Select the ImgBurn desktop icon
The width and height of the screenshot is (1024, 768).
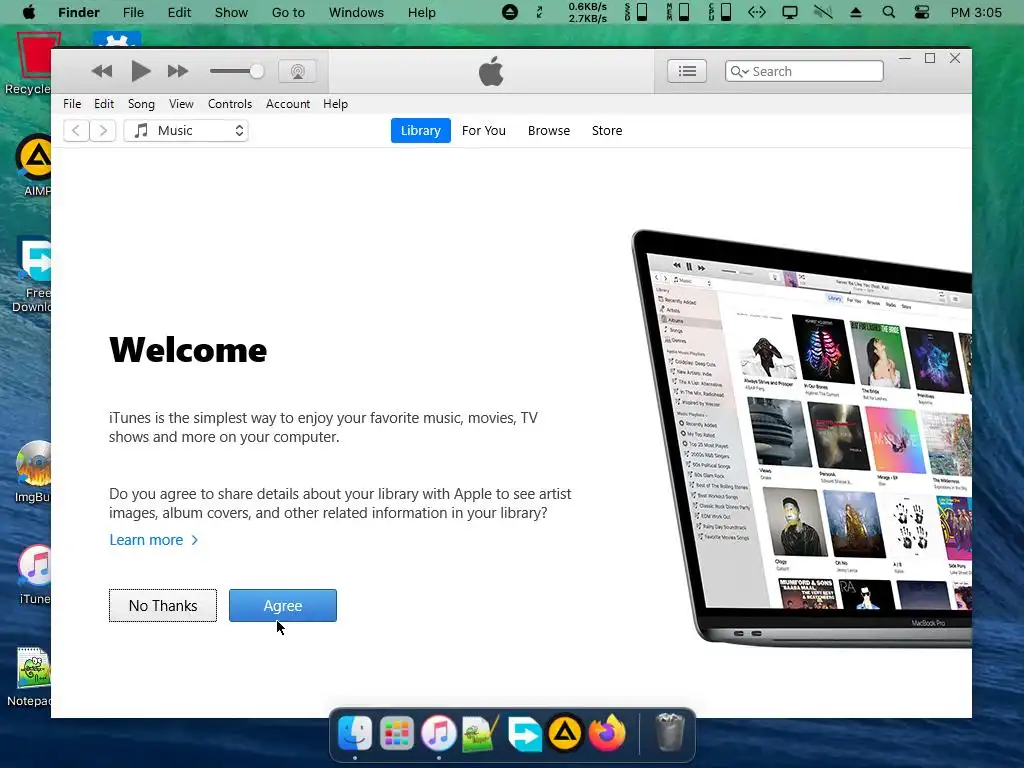coord(33,472)
